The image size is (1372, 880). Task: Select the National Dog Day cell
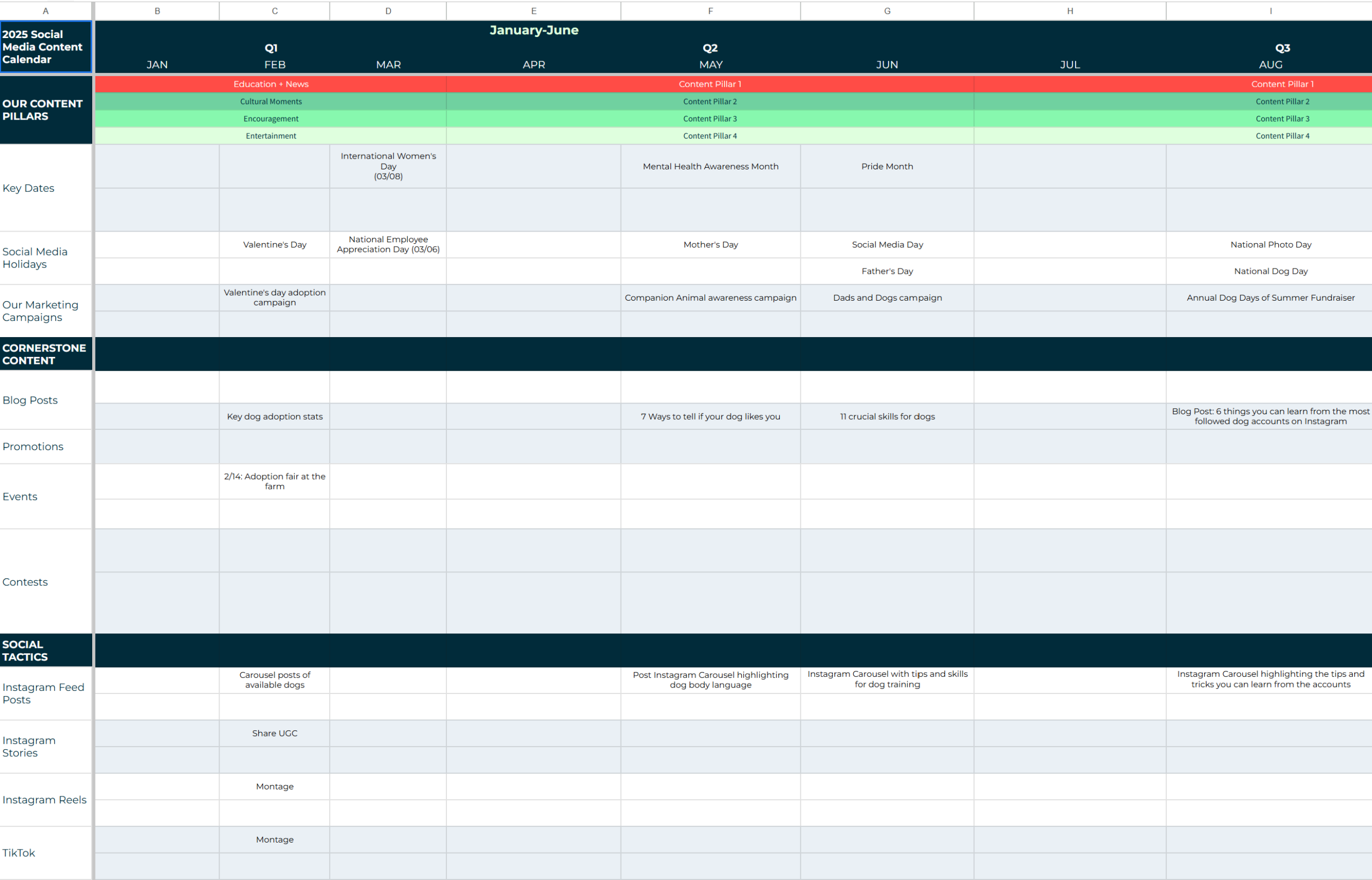pos(1270,271)
